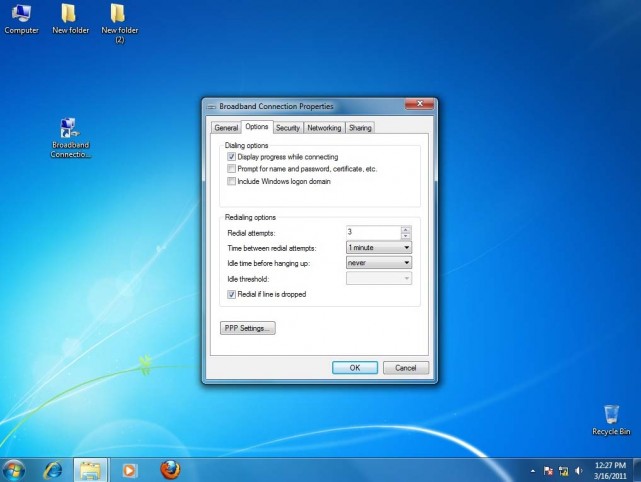The image size is (641, 482).
Task: Click the Redialing options group label
Action: 250,217
